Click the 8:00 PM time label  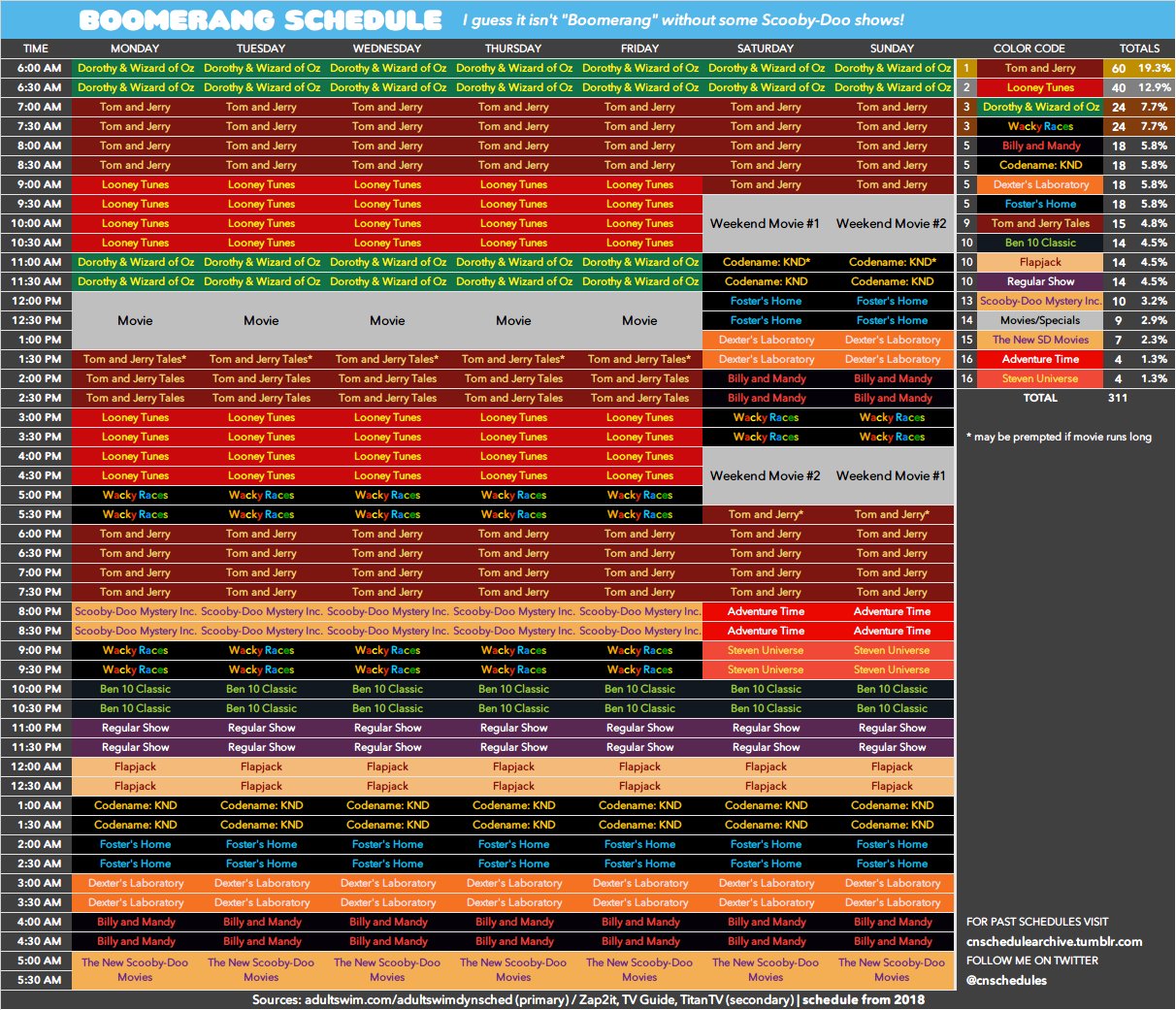[36, 611]
